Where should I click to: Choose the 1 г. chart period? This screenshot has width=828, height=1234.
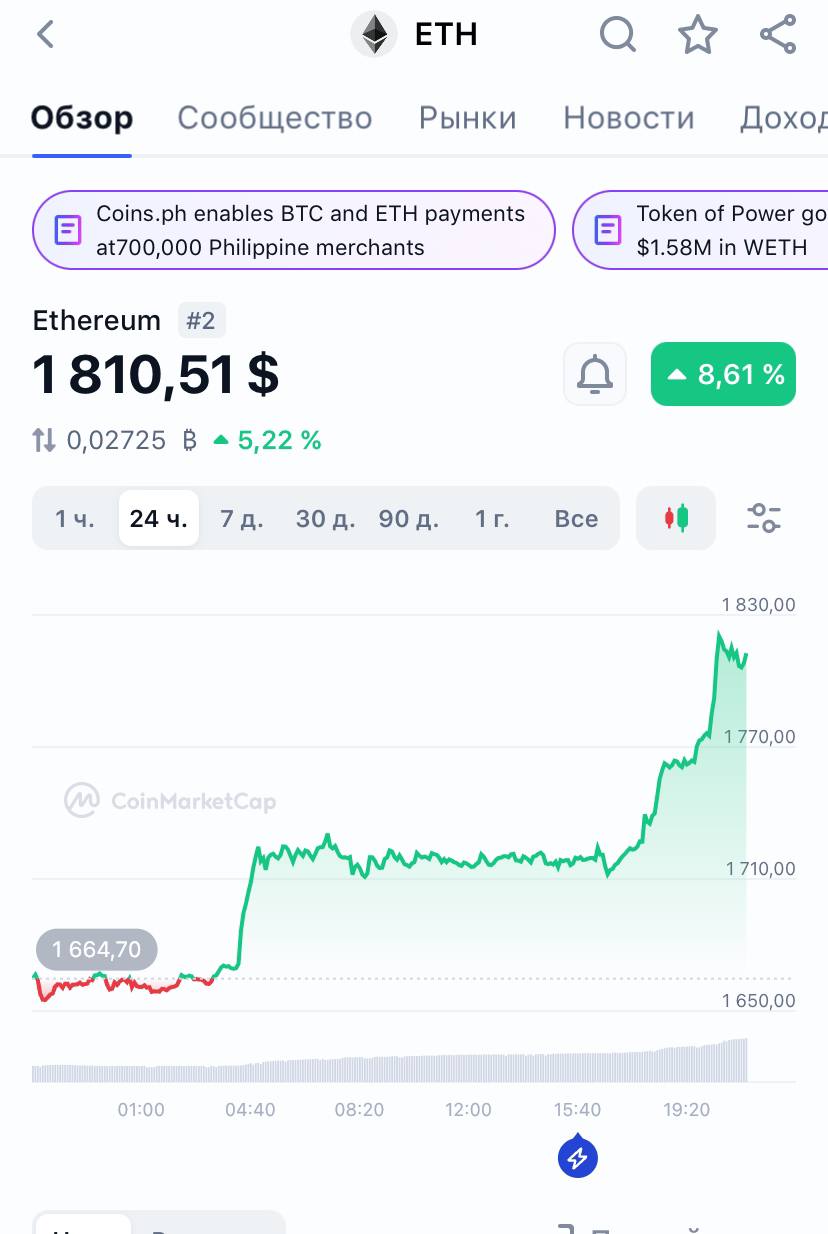[492, 518]
